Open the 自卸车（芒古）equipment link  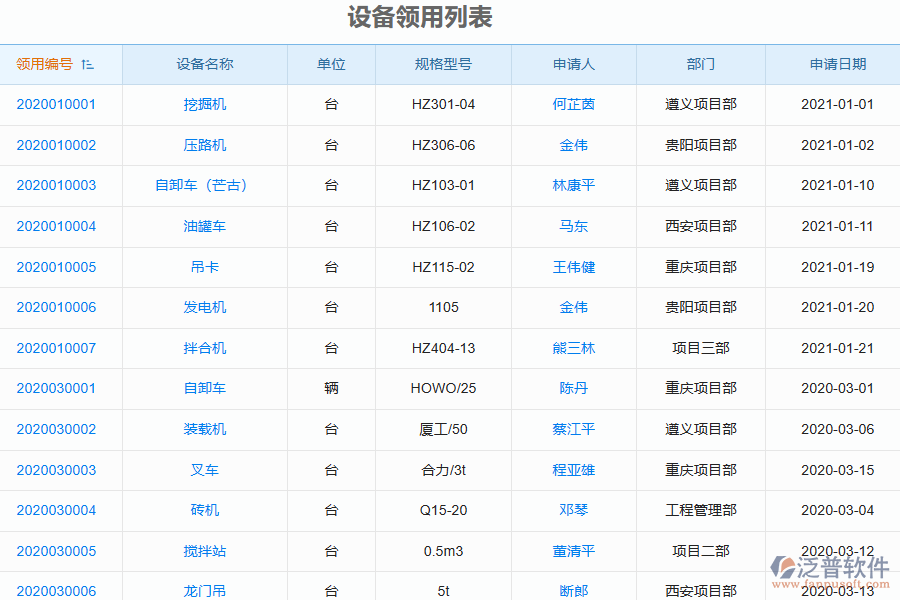[203, 185]
